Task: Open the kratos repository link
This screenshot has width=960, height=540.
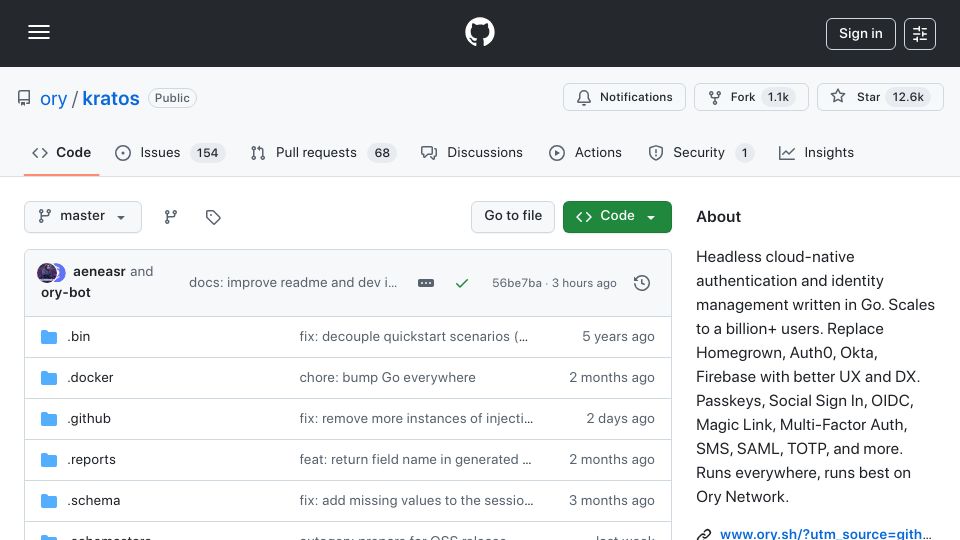Action: click(111, 99)
